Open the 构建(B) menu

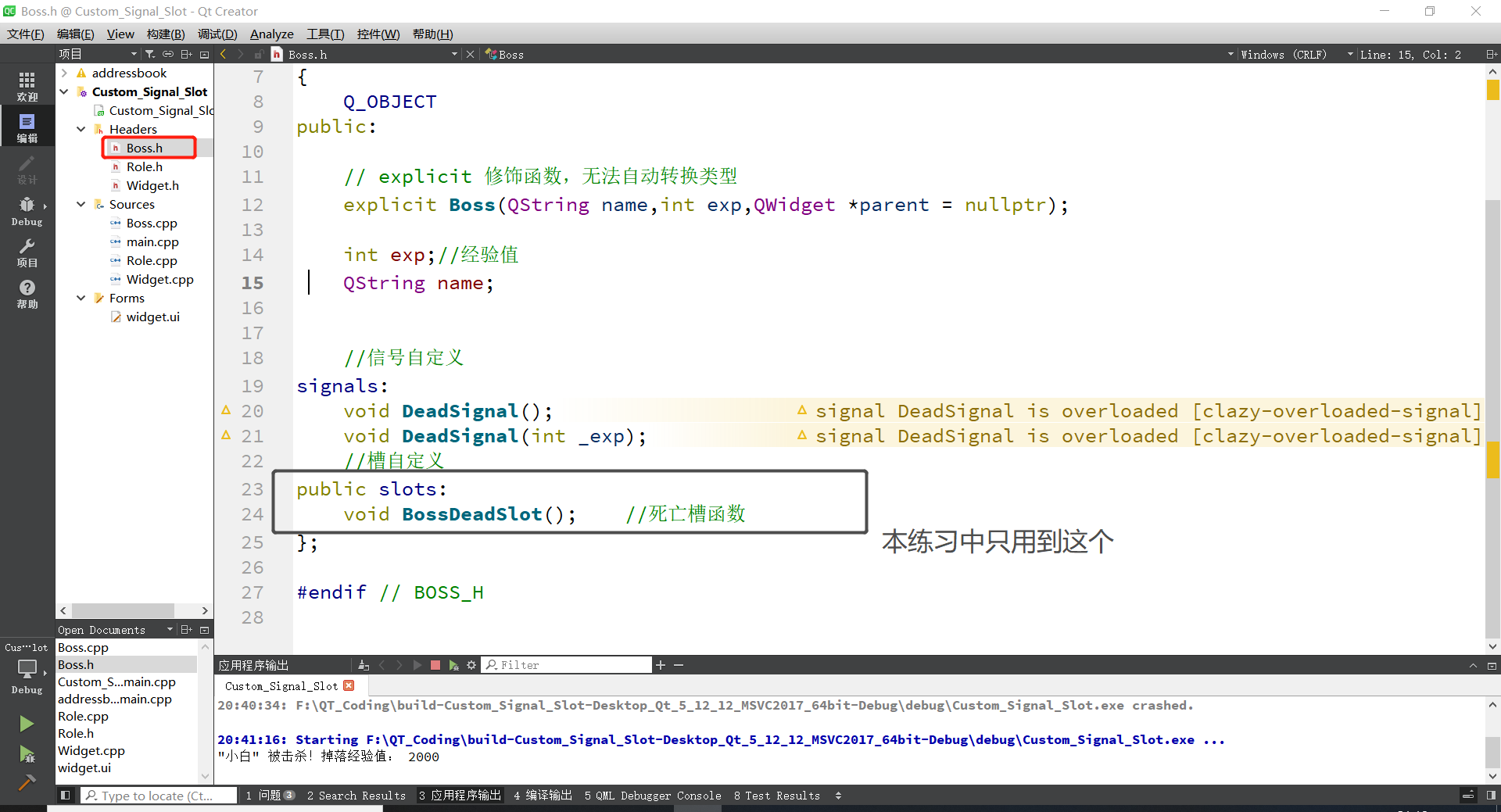(166, 34)
